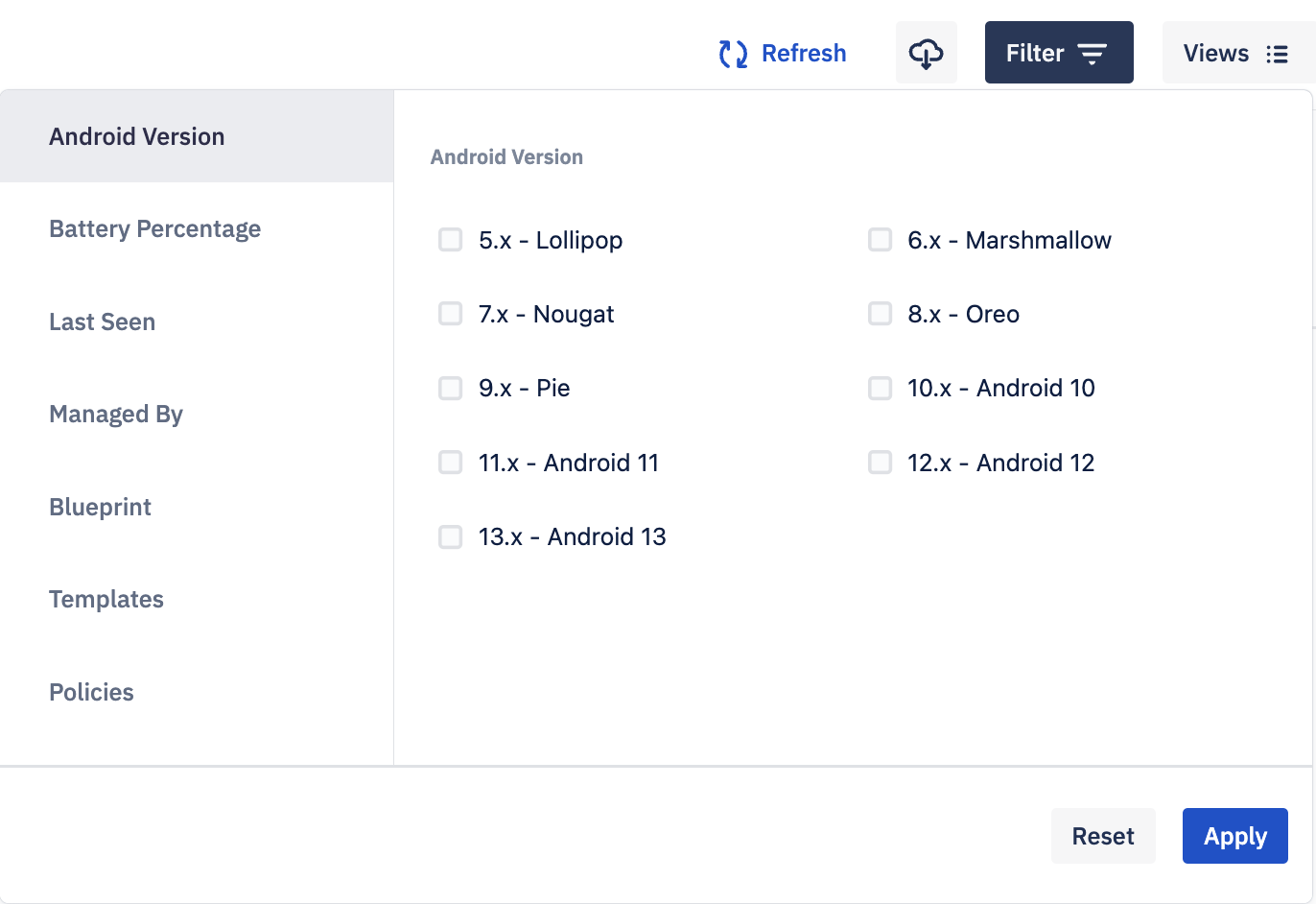This screenshot has height=904, width=1316.
Task: Tick the 8.x - Oreo checkbox
Action: [x=880, y=314]
